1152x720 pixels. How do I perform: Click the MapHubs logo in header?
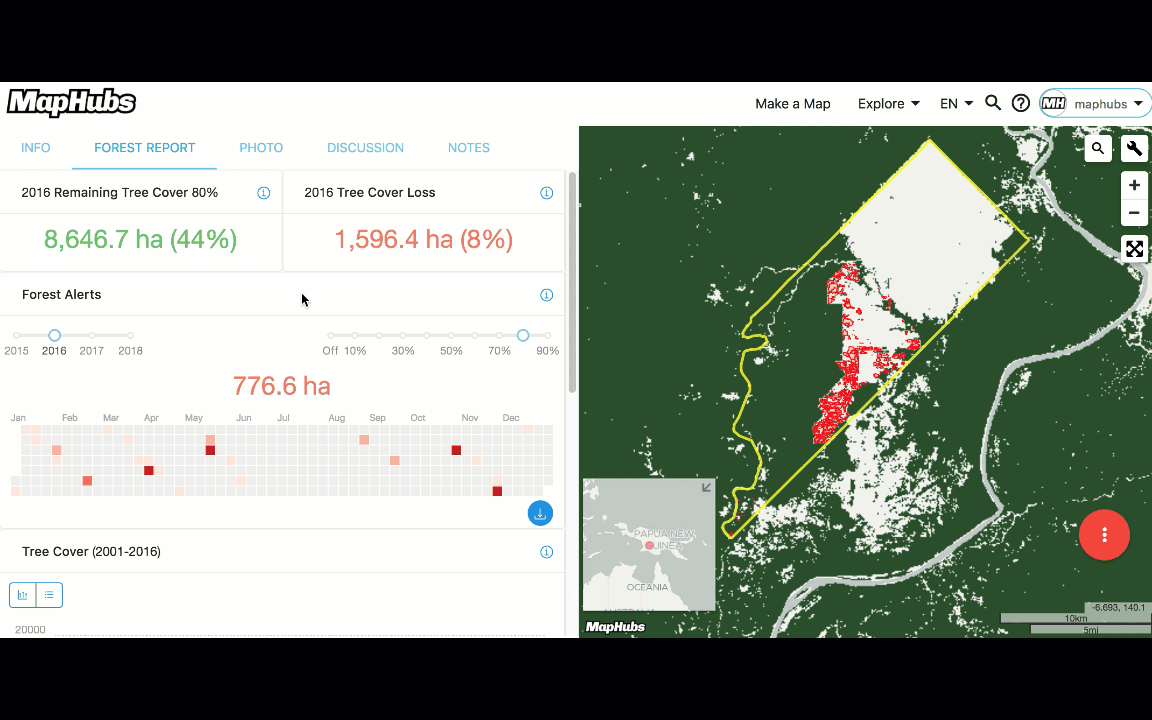pos(71,103)
